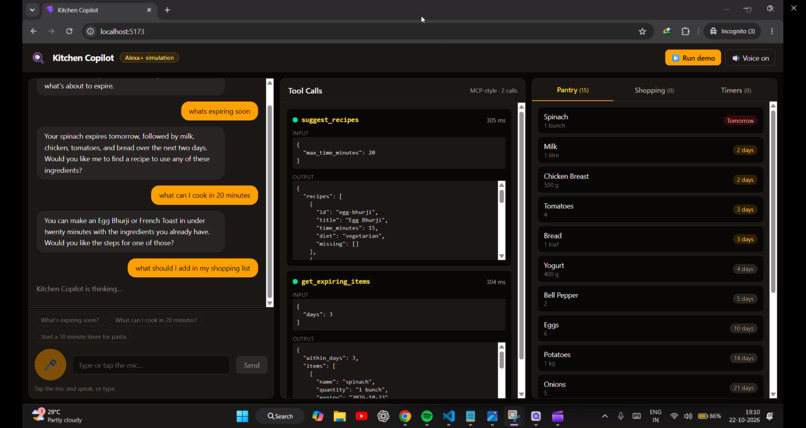Viewport: 806px width, 428px height.
Task: Open the Copilot taskbar icon
Action: click(318, 416)
